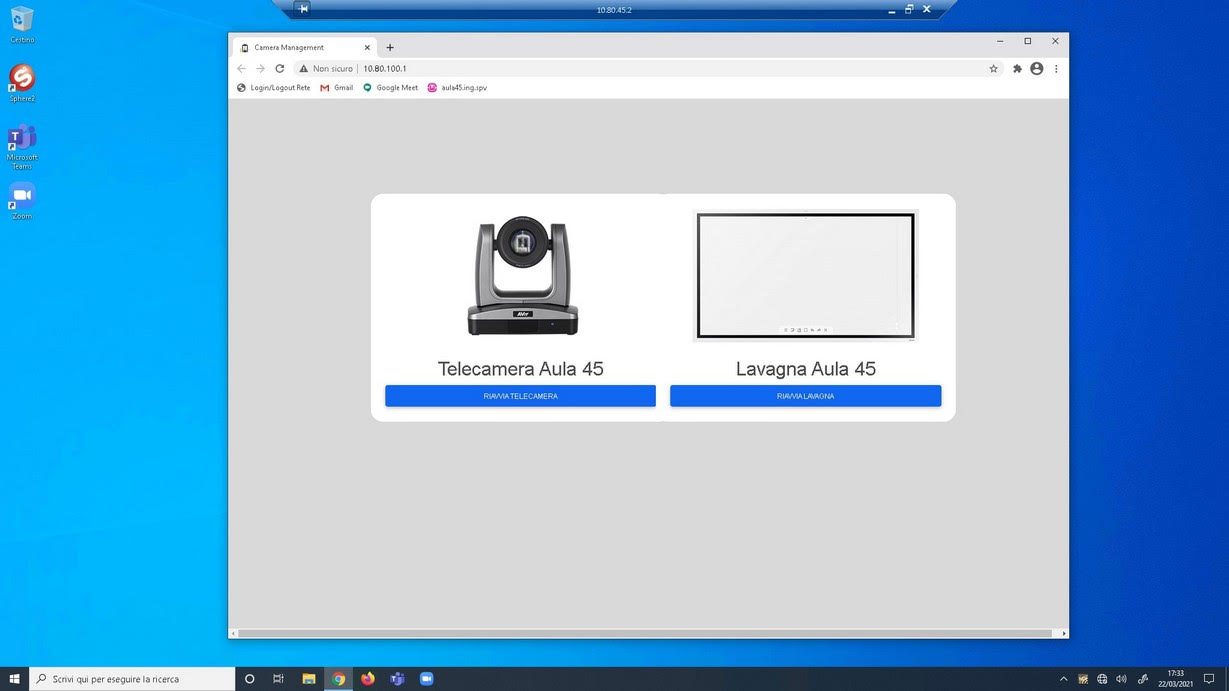Viewport: 1229px width, 691px height.
Task: Open the Login/Logout Rete bookmark
Action: tap(273, 88)
